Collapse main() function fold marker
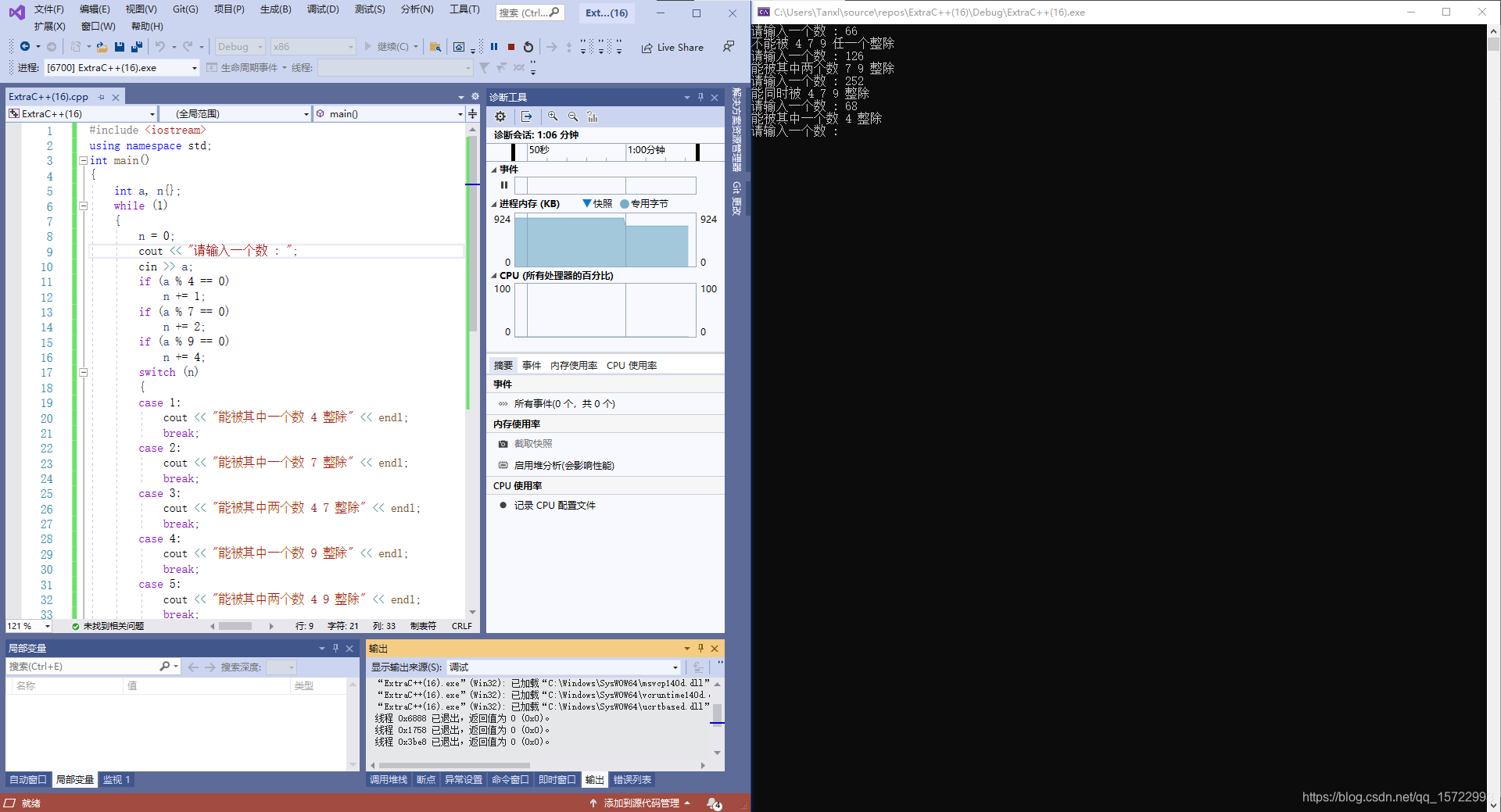1501x812 pixels. tap(83, 160)
